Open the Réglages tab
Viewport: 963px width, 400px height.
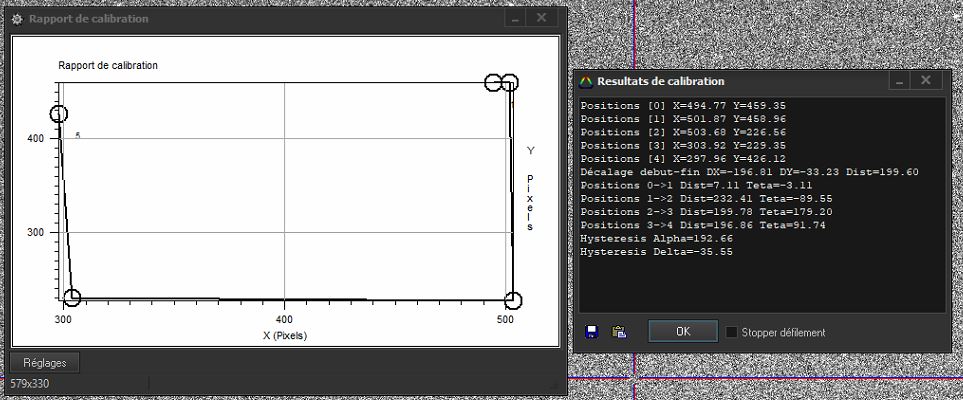pyautogui.click(x=44, y=363)
